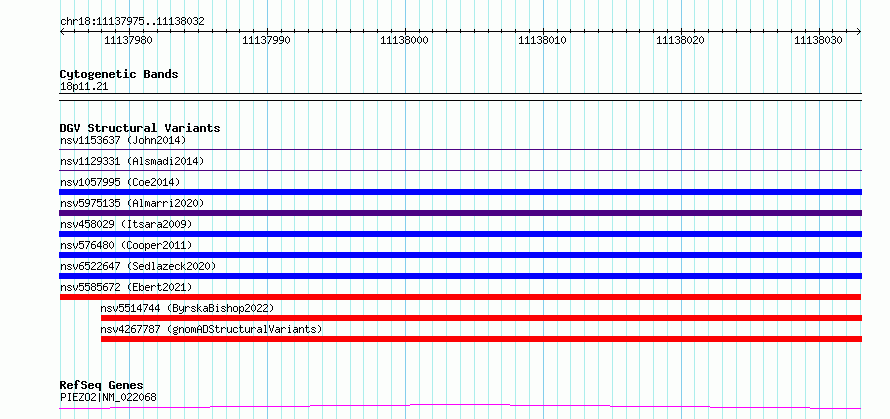Select ruler position 11138010
The image size is (890, 419).
[x=543, y=40]
